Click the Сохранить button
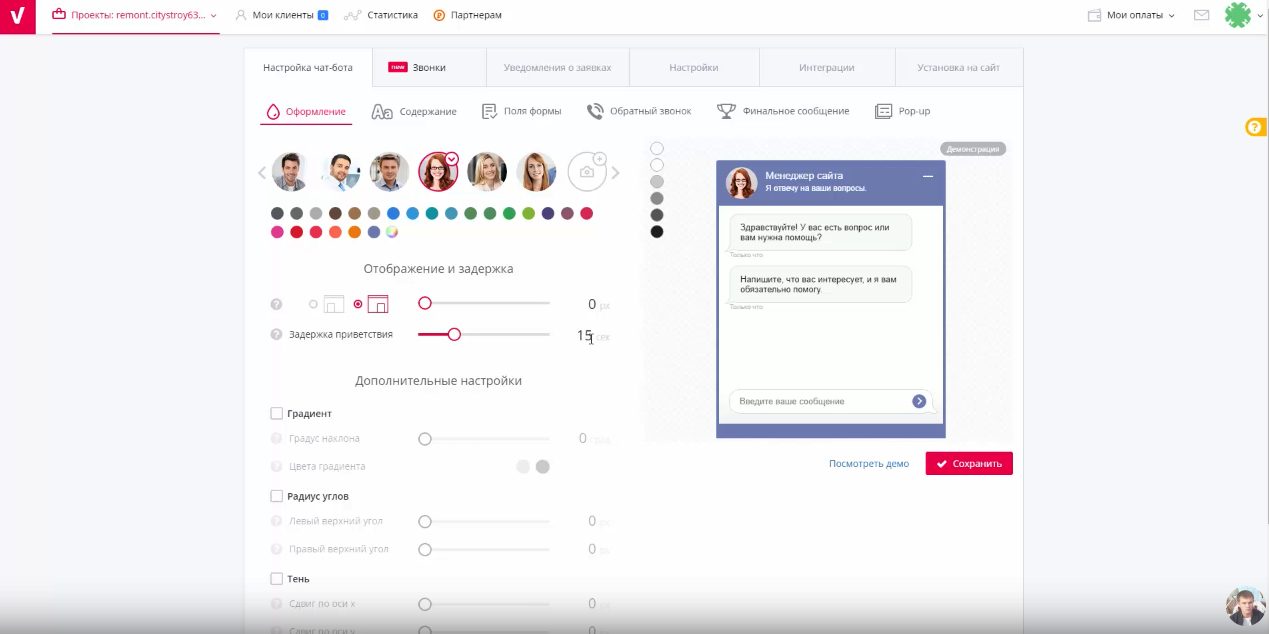Screen dimensions: 1269x634 [x=968, y=463]
